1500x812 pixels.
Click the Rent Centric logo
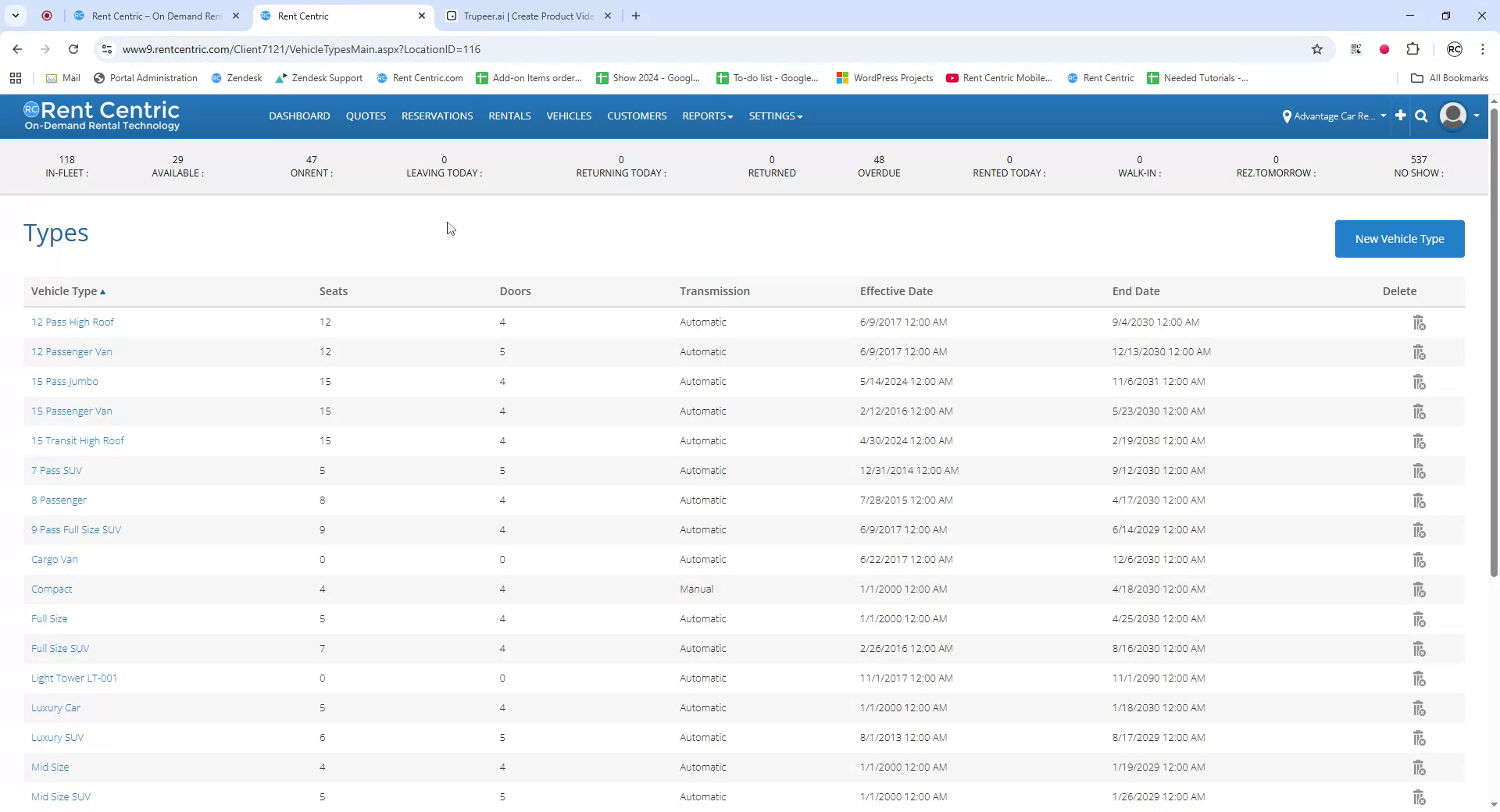click(102, 116)
